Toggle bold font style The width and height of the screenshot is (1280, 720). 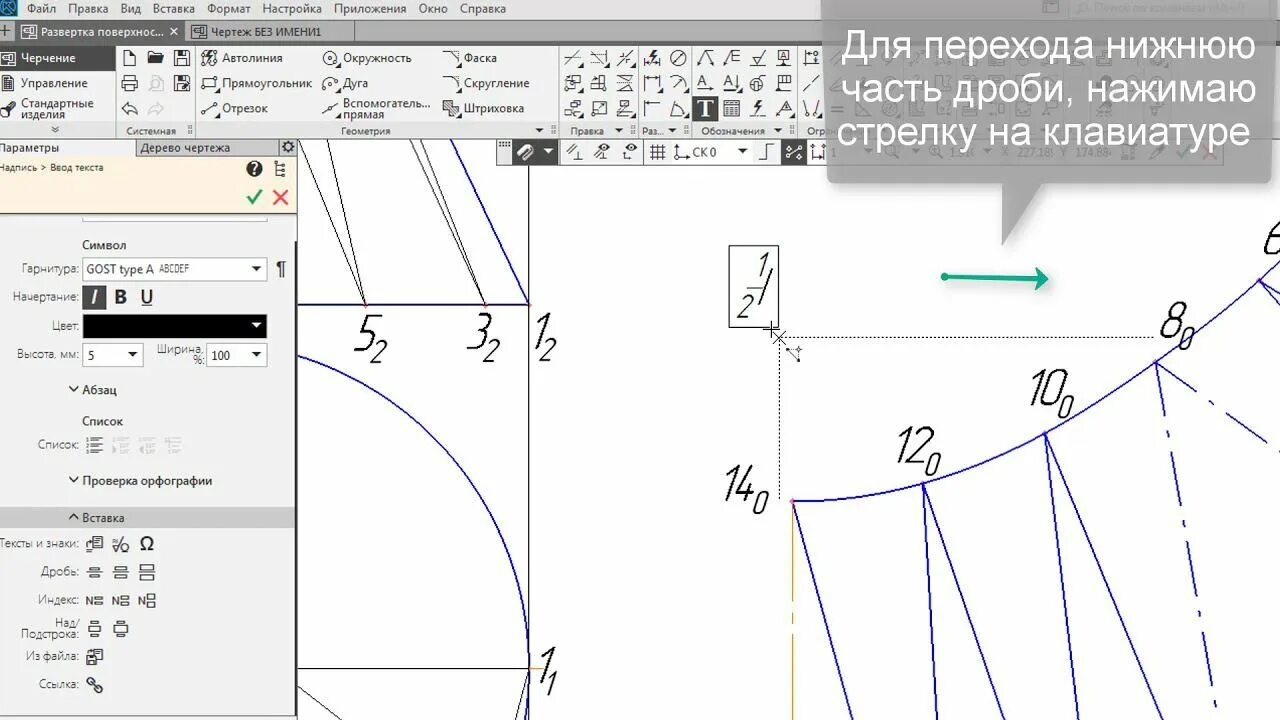tap(121, 297)
